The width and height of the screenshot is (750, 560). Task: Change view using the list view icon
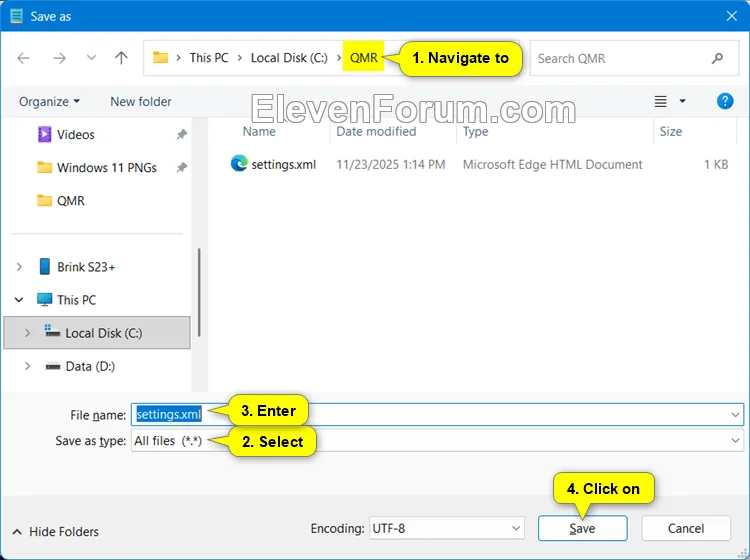click(x=661, y=101)
